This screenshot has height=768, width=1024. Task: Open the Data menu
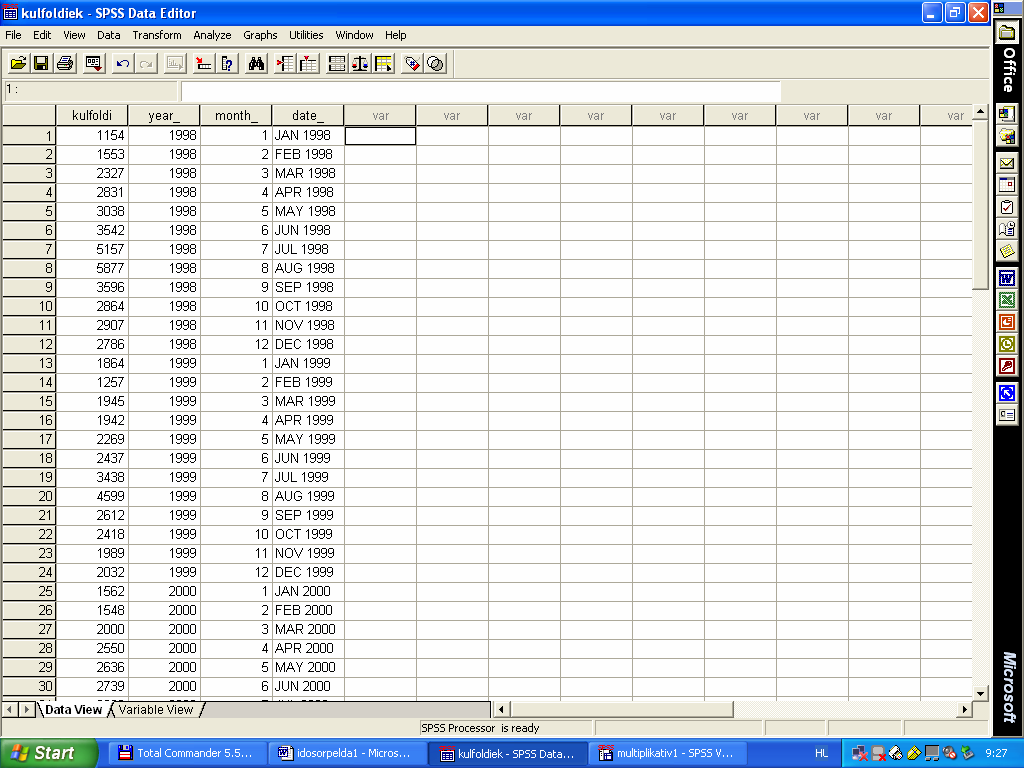pyautogui.click(x=108, y=35)
